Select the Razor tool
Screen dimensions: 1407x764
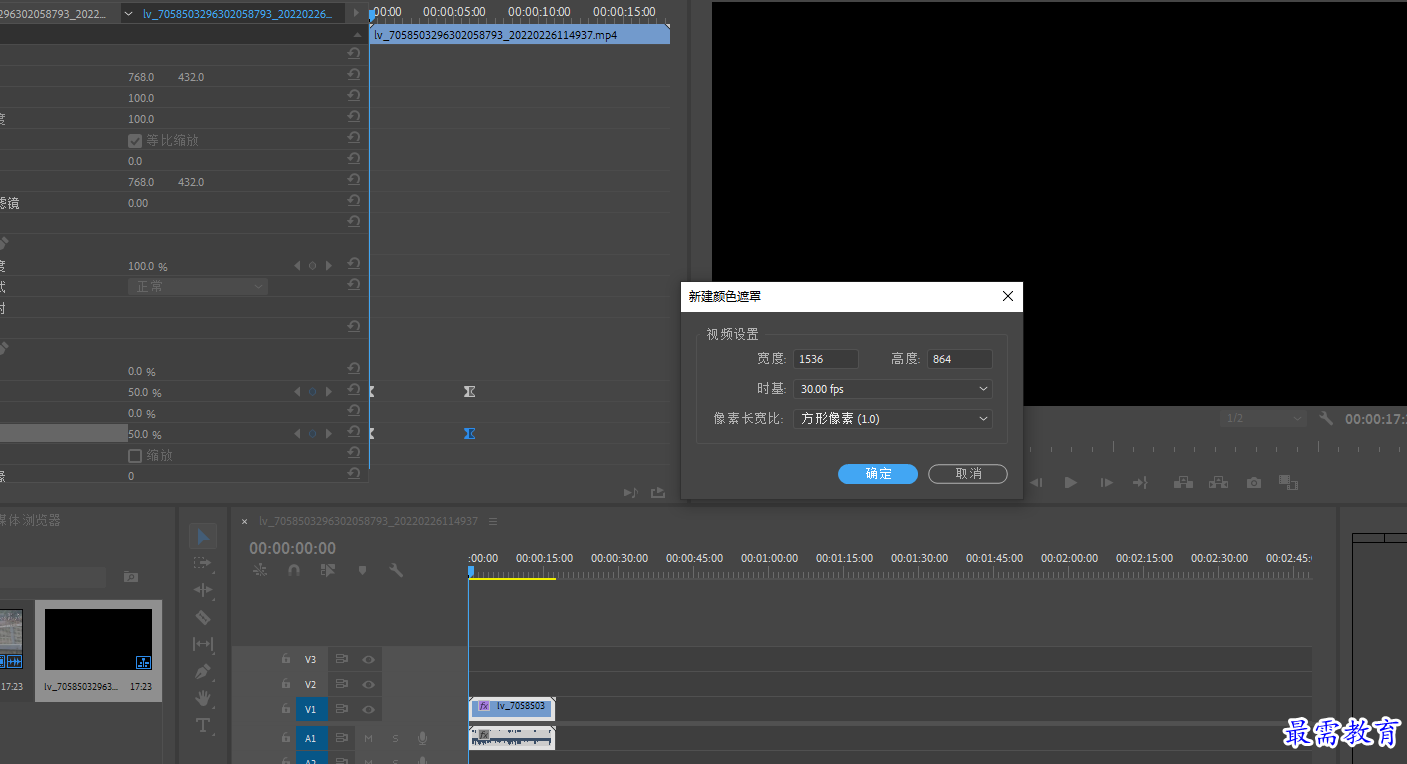coord(203,617)
